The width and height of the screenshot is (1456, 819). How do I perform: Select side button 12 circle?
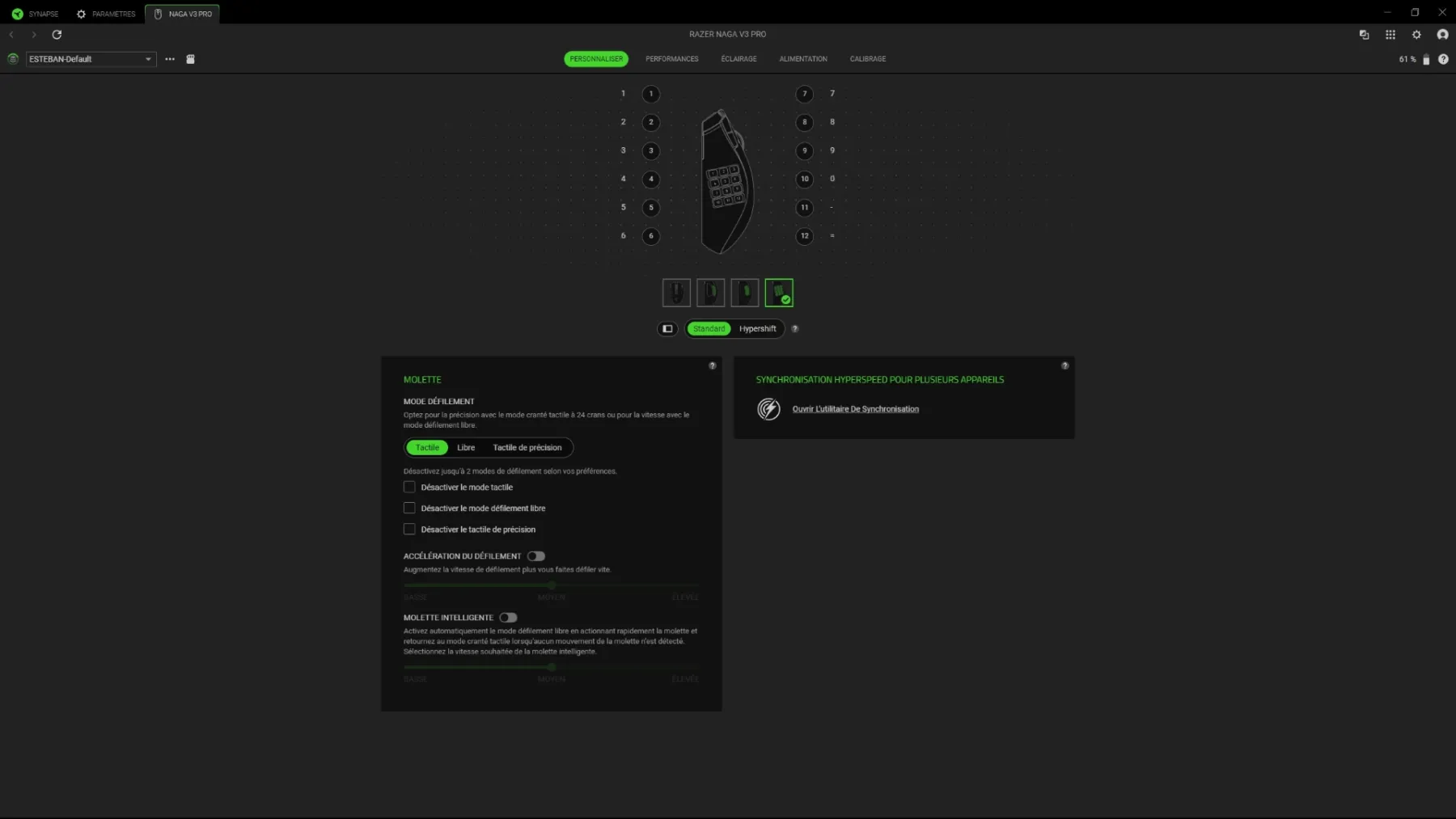coord(804,236)
